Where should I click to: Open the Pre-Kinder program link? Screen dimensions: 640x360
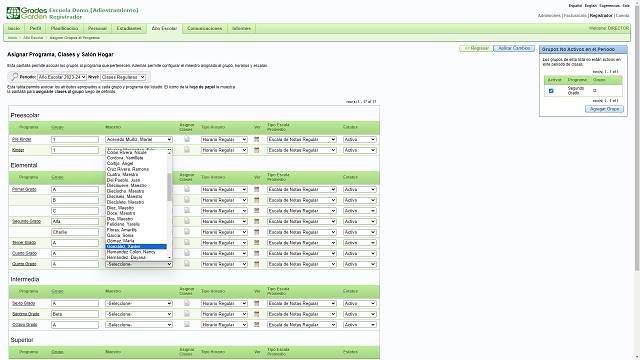pos(22,140)
